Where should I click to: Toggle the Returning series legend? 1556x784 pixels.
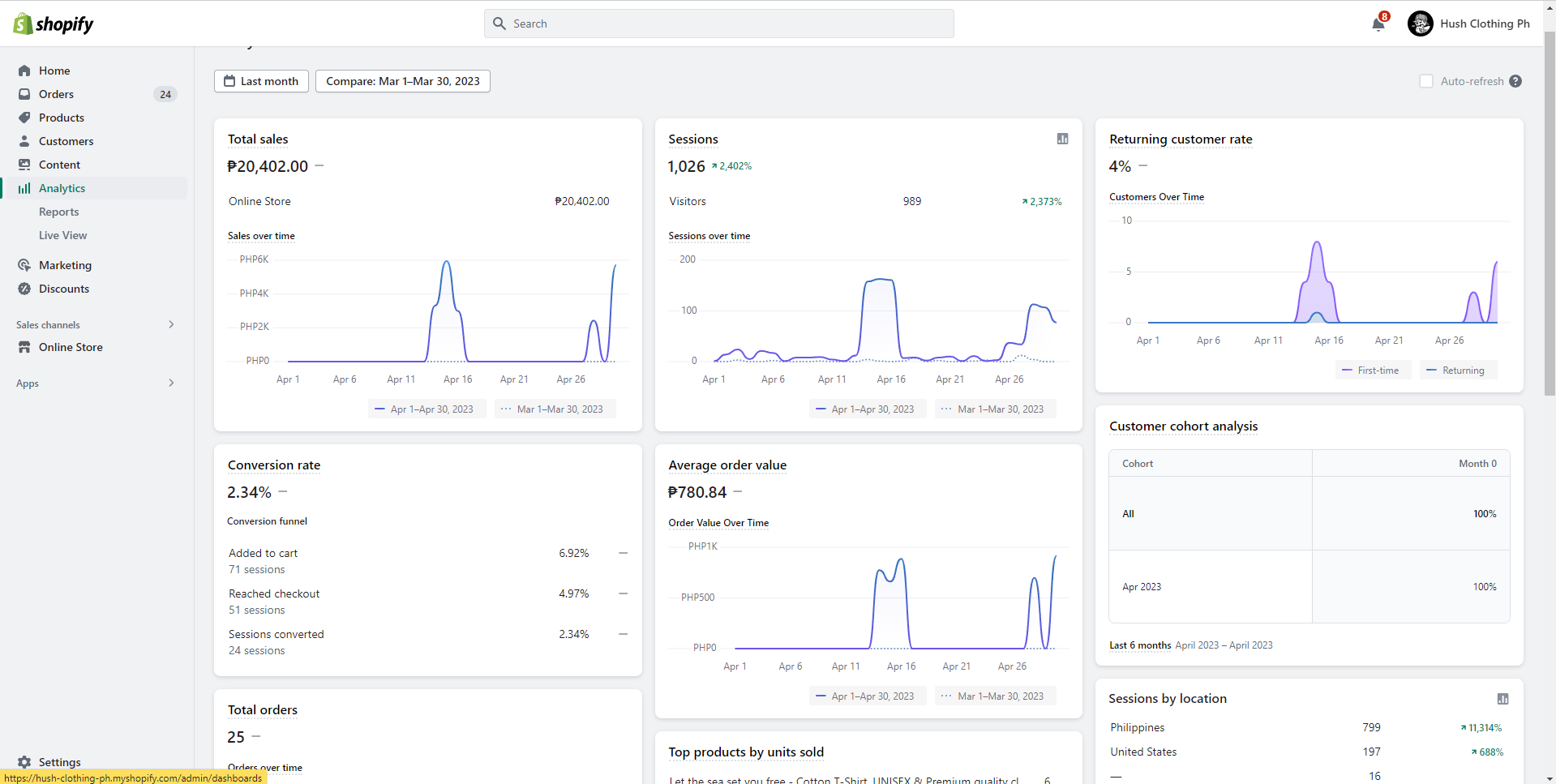coord(1458,371)
